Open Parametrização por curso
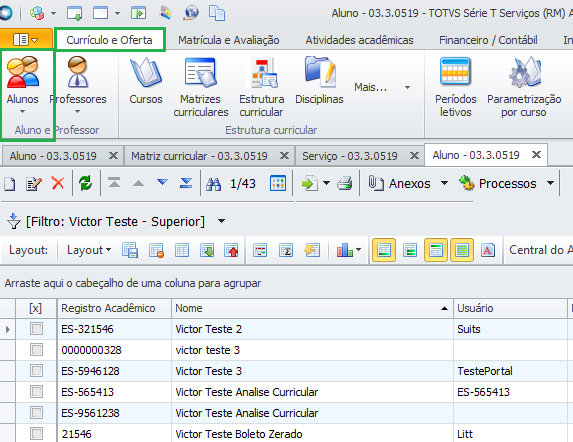Viewport: 573px width, 442px height. (524, 87)
